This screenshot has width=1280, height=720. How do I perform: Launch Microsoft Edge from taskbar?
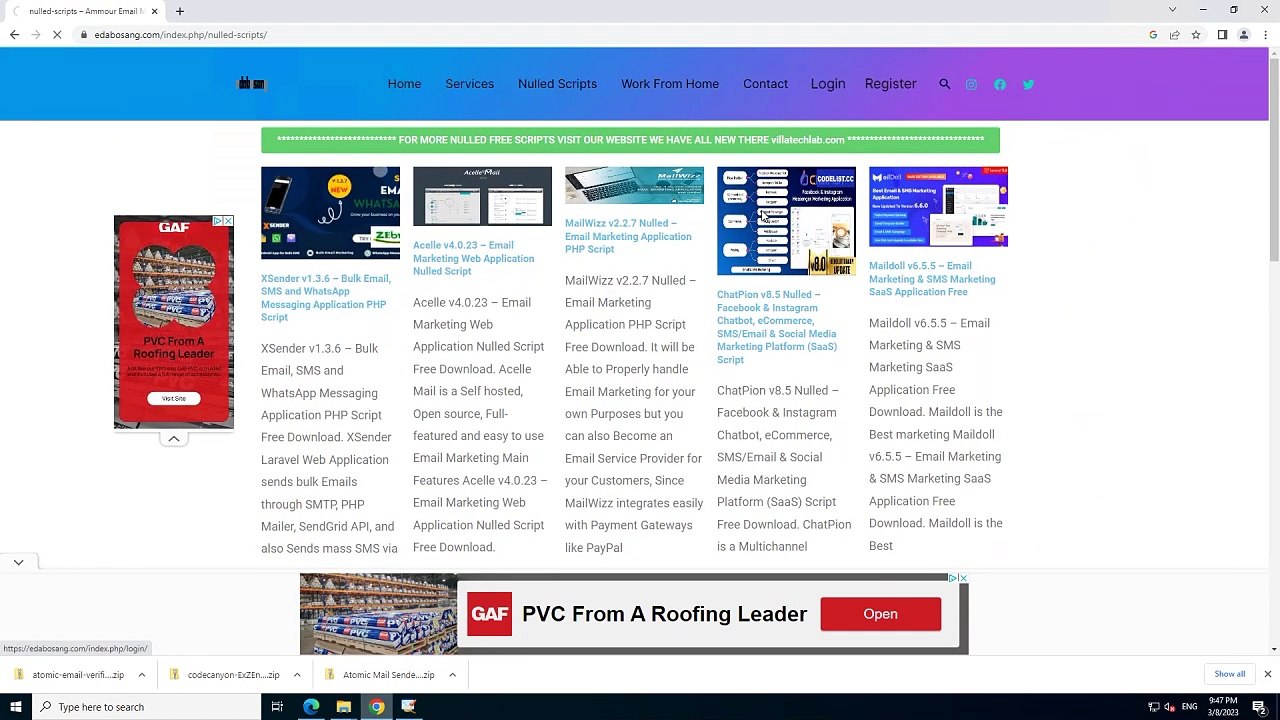(x=311, y=707)
